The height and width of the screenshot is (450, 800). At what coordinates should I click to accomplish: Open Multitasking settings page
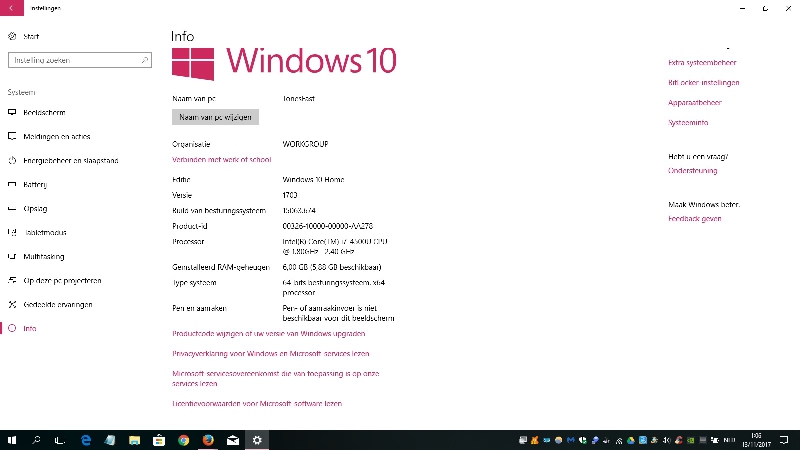[x=44, y=256]
